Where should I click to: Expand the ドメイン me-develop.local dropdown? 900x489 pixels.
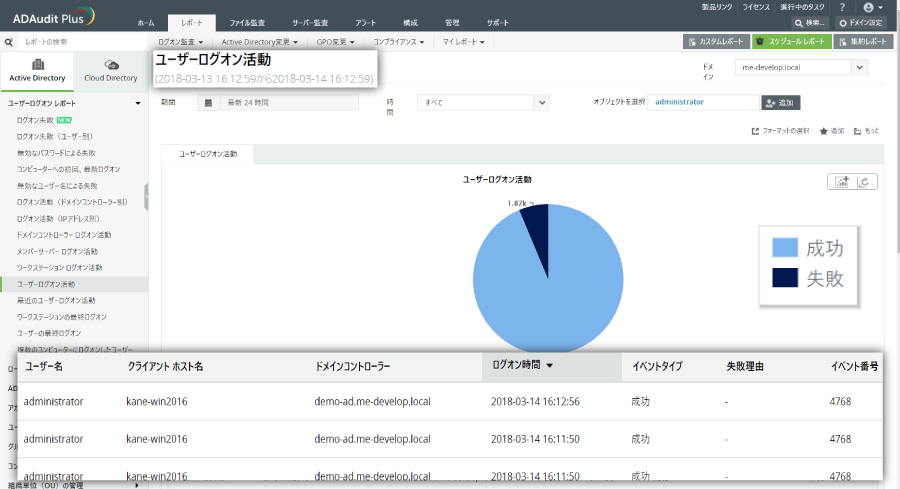point(860,67)
